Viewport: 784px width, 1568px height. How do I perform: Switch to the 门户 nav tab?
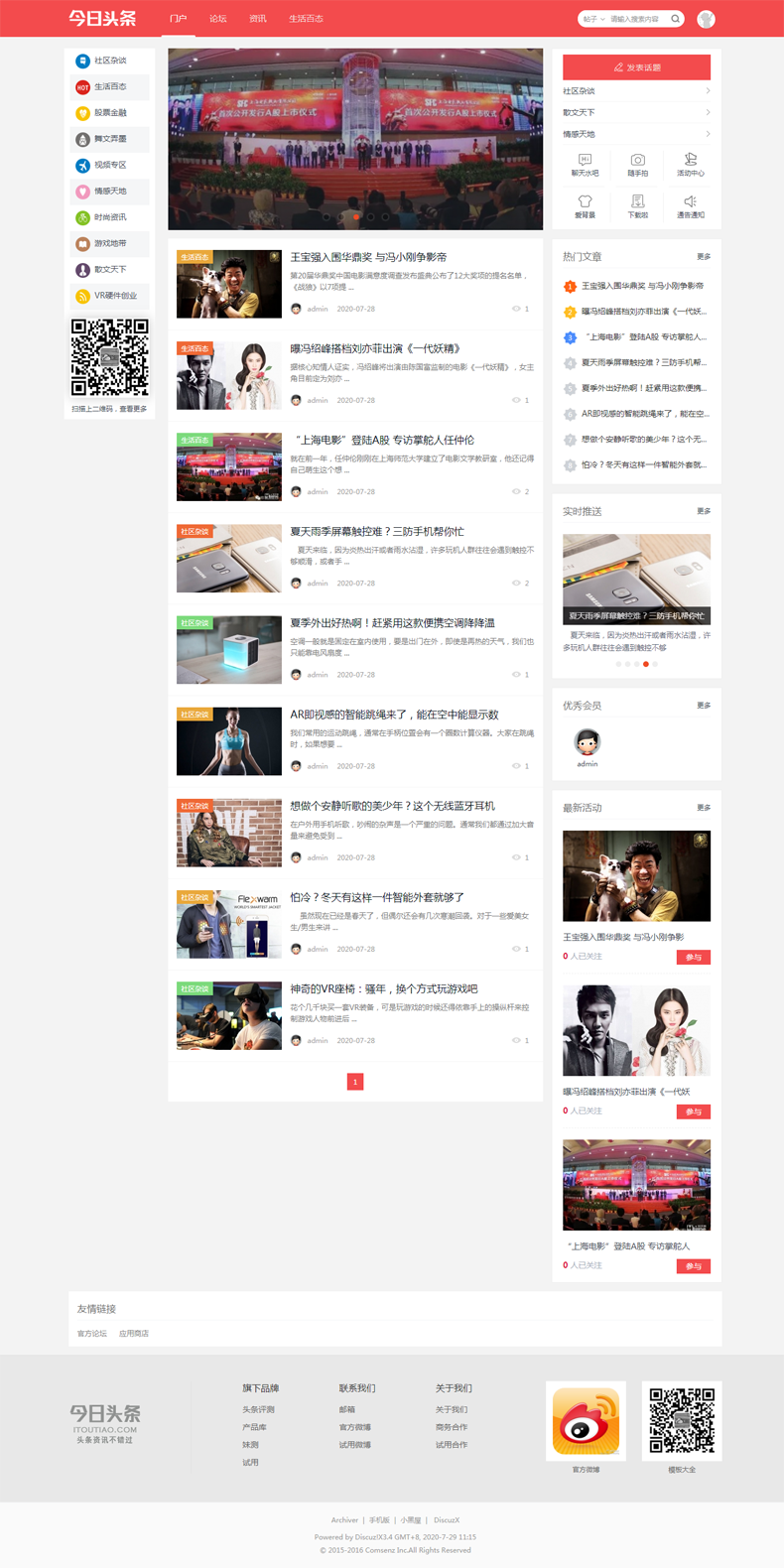click(x=178, y=19)
